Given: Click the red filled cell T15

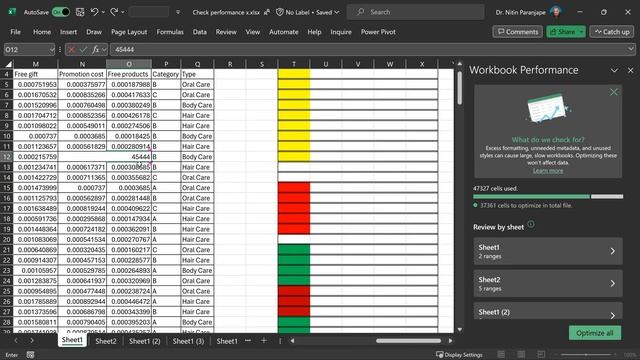Looking at the screenshot, I should point(294,188).
